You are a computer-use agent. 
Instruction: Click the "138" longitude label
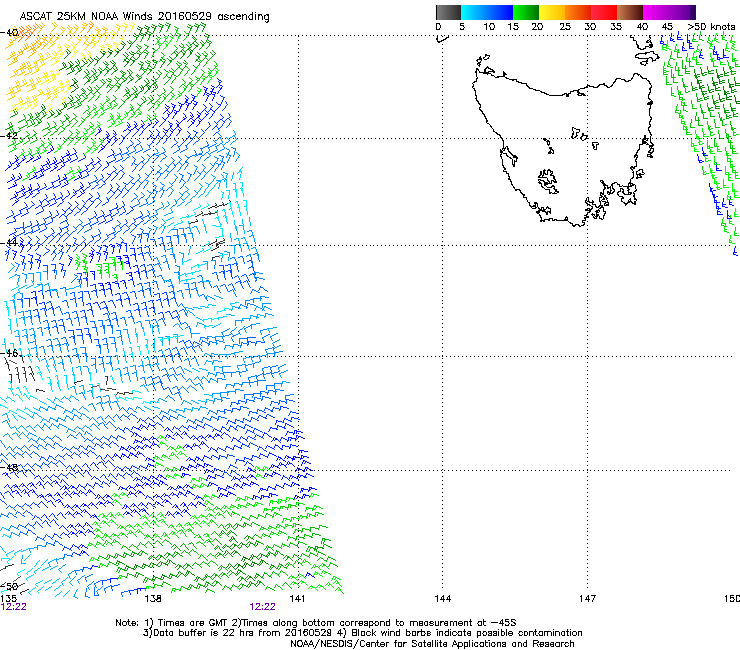click(153, 599)
